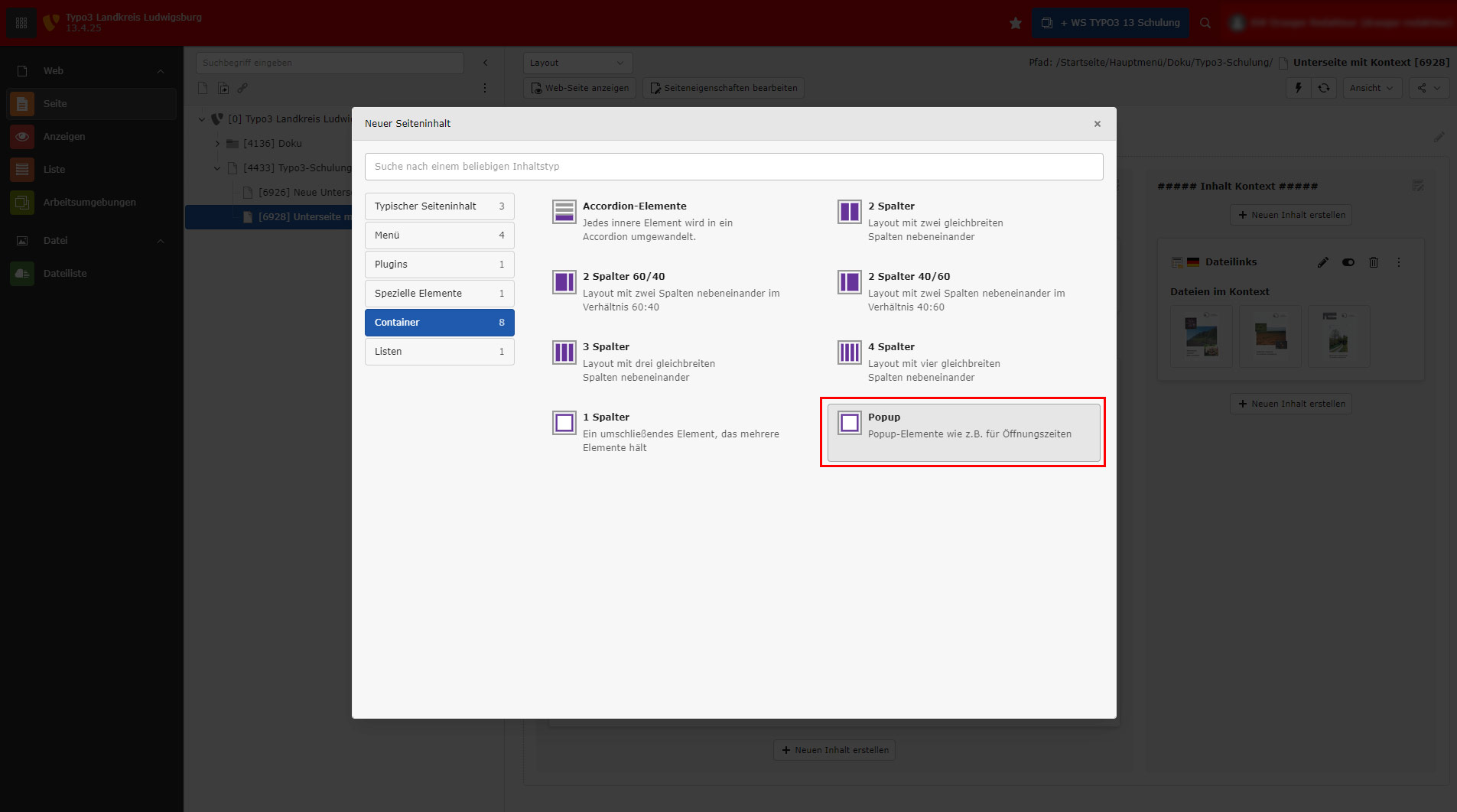Viewport: 1457px width, 812px height.
Task: Open the Layout dropdown
Action: (577, 63)
